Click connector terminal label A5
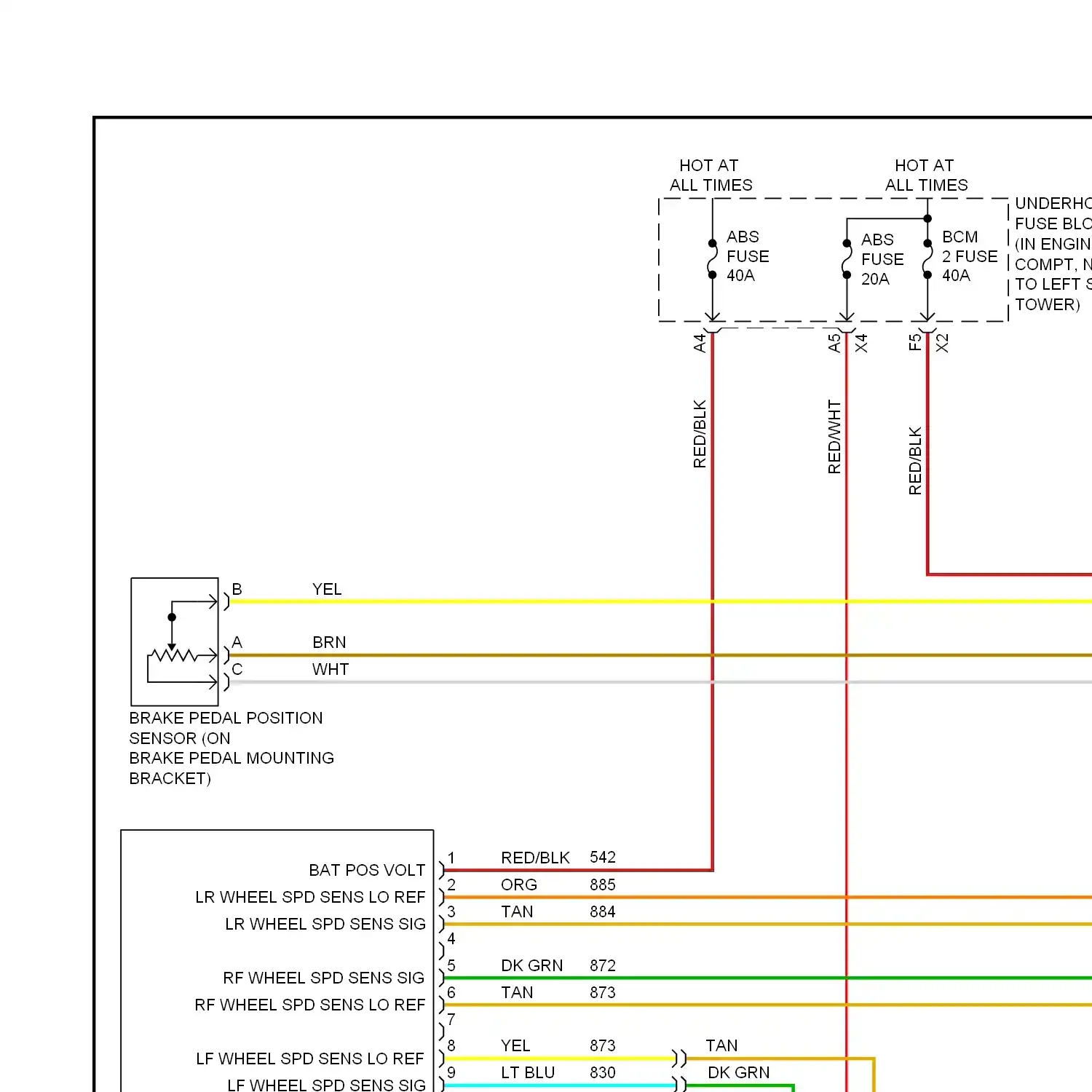Image resolution: width=1092 pixels, height=1092 pixels. click(x=834, y=343)
